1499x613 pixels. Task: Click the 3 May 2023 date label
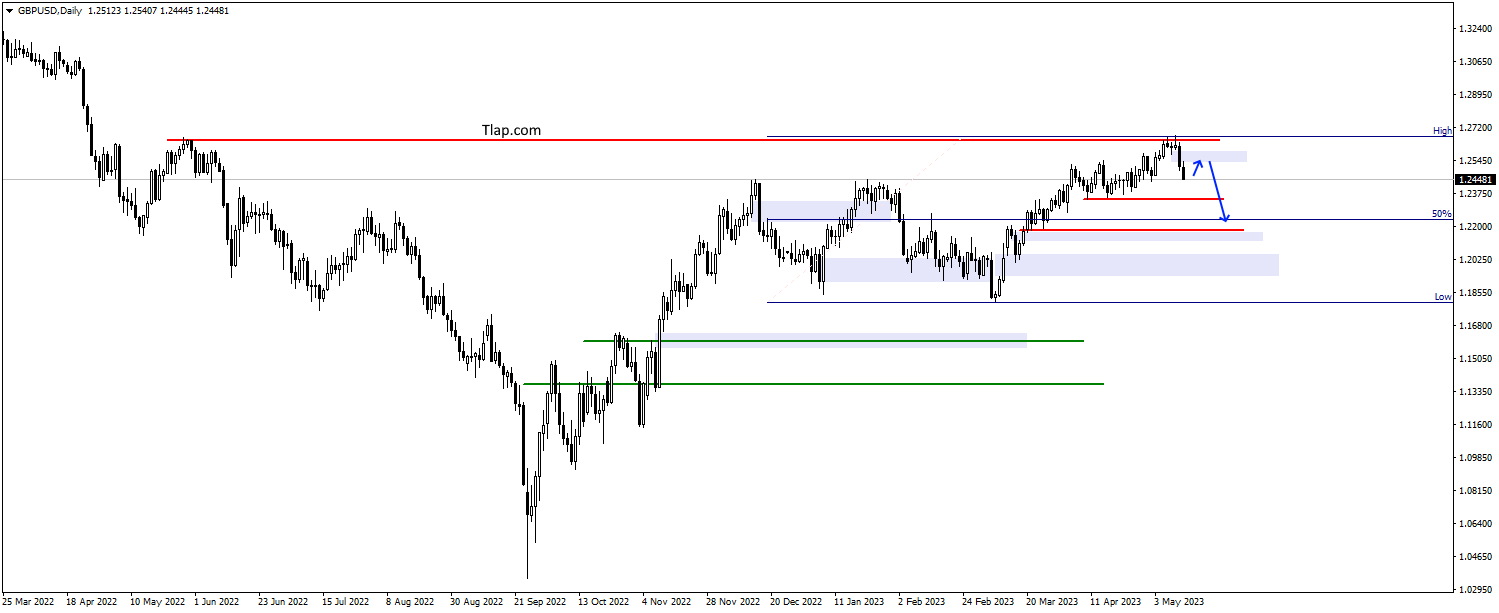click(x=1180, y=602)
